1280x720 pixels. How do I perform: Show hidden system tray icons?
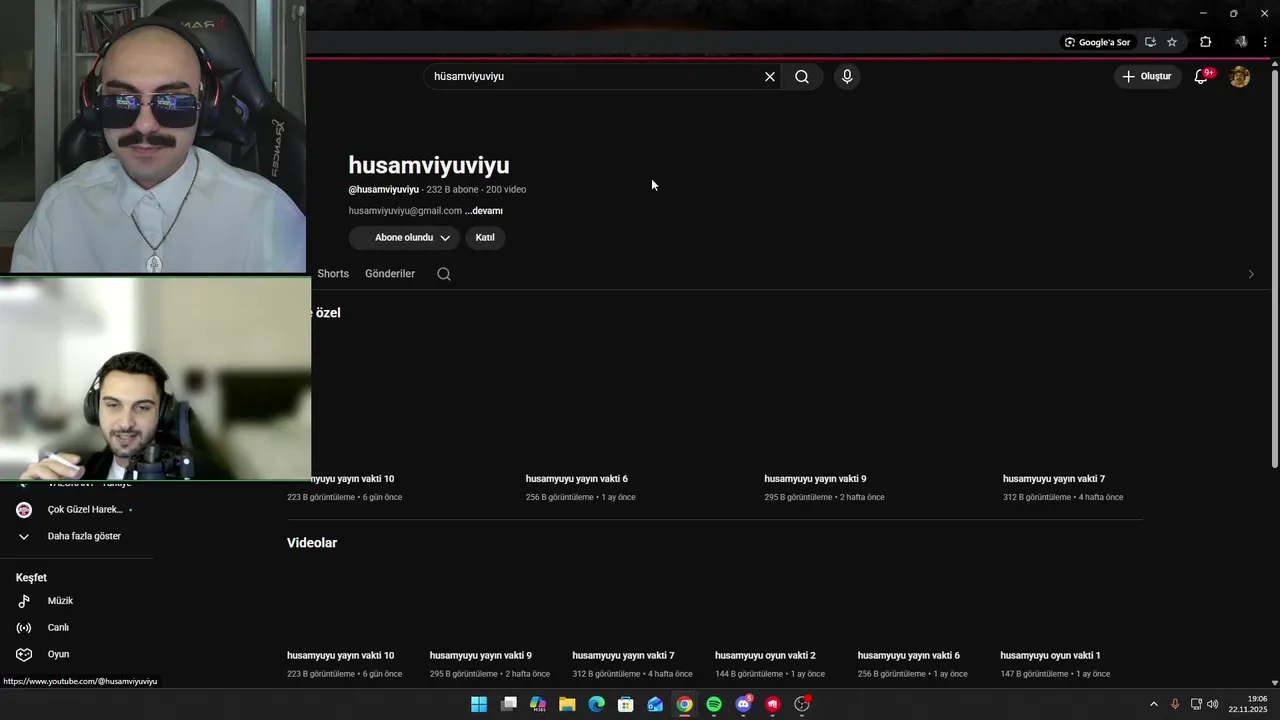1154,704
